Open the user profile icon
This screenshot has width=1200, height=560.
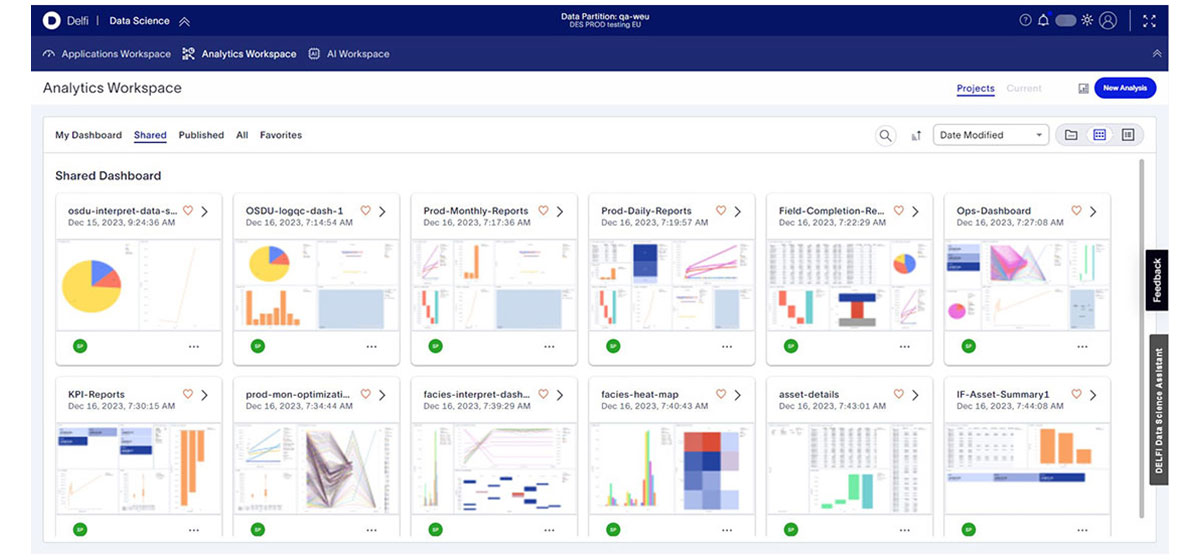[x=1107, y=20]
